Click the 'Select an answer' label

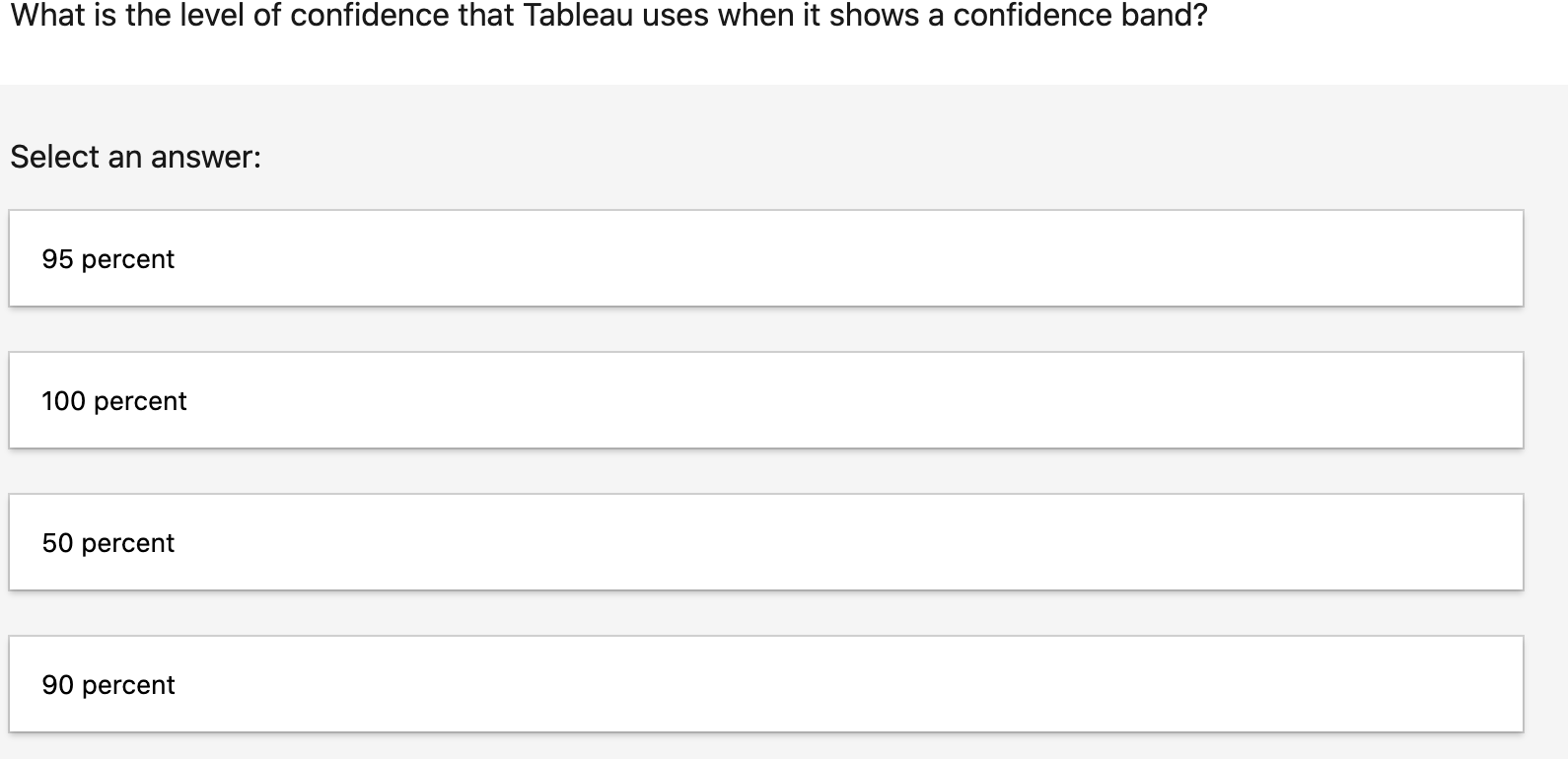point(134,156)
